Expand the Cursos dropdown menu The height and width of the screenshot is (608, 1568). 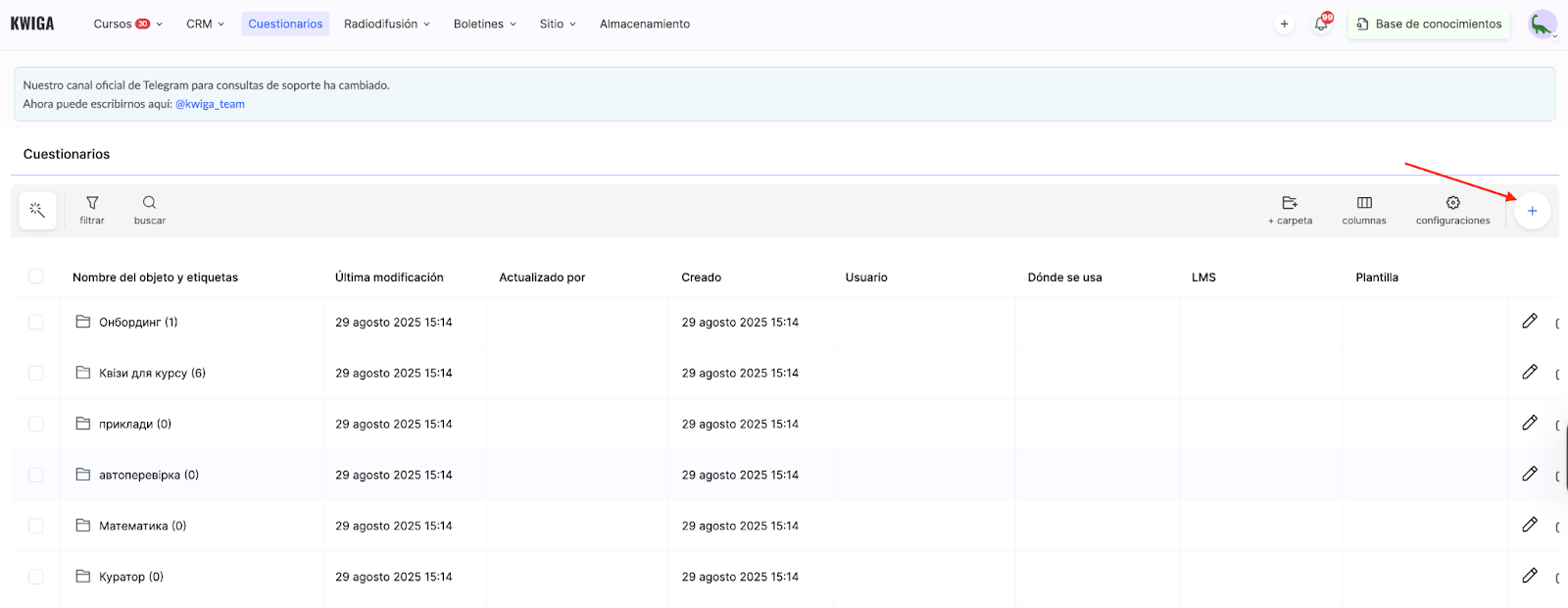click(x=127, y=24)
